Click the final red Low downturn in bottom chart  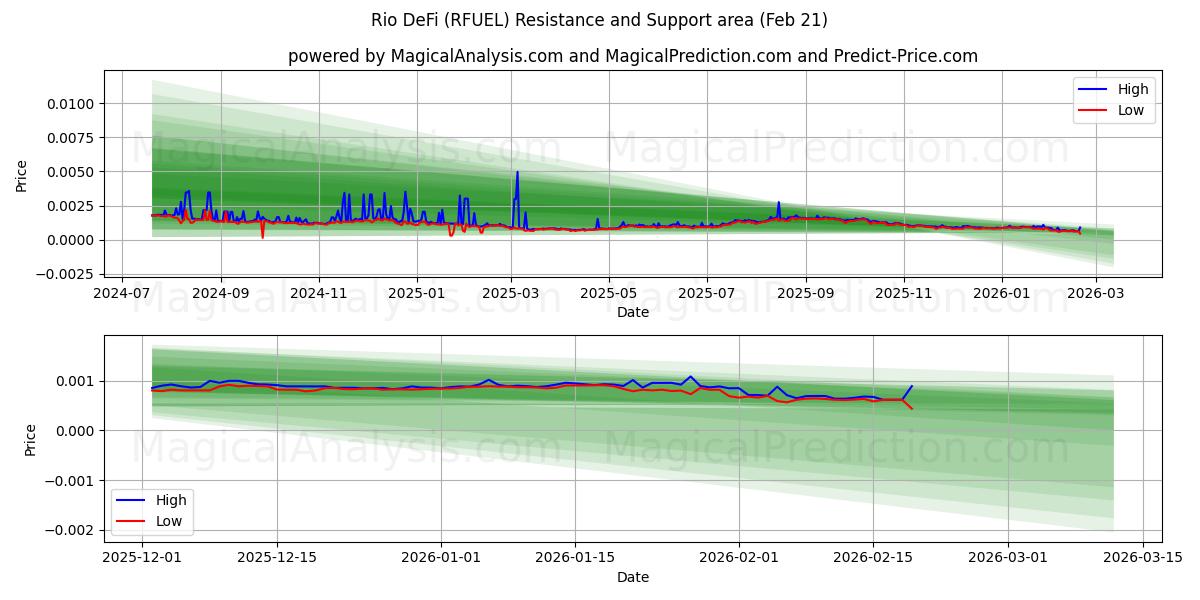pyautogui.click(x=907, y=404)
